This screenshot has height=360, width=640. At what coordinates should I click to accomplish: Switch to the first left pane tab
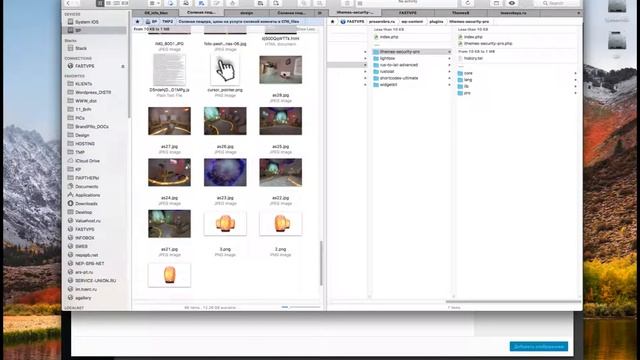coord(156,13)
